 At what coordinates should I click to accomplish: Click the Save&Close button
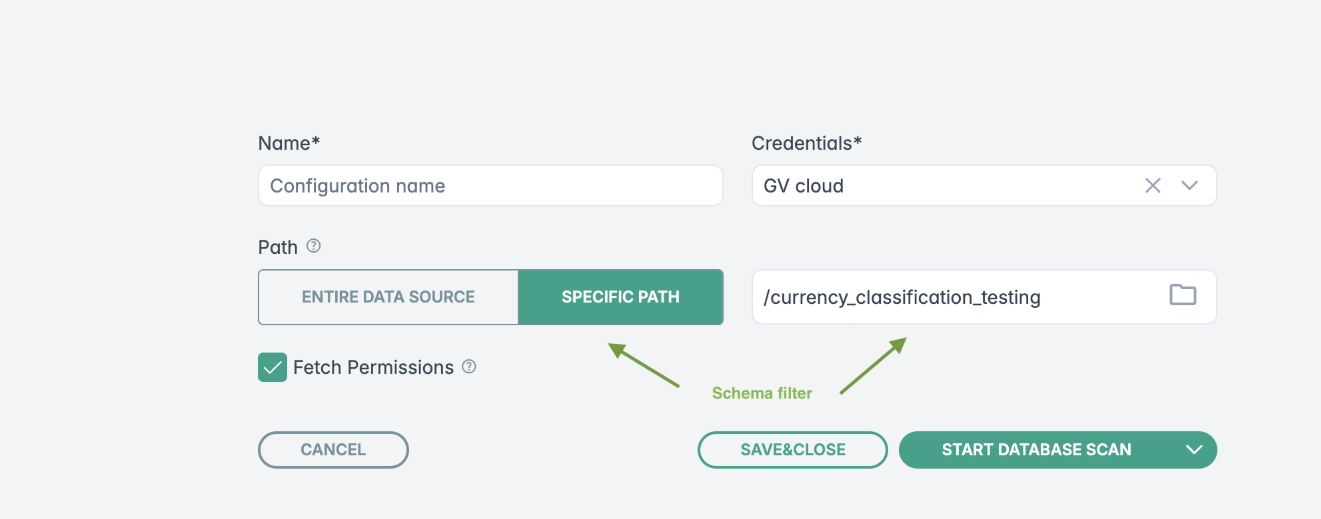point(792,450)
